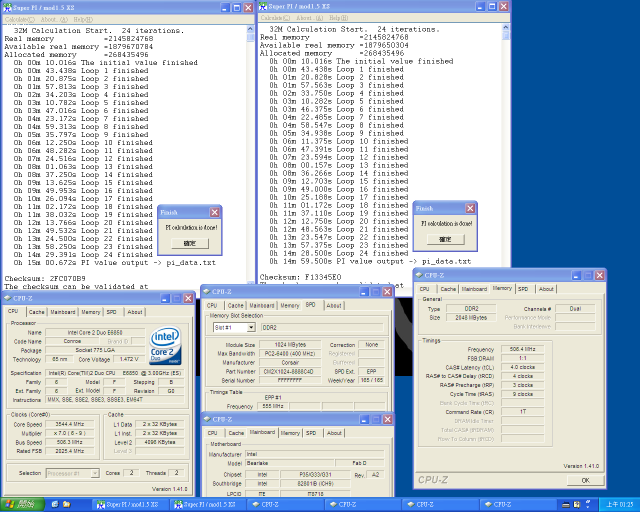Click the Super PI icon in right window title bar
This screenshot has width=640, height=512.
(263, 7)
